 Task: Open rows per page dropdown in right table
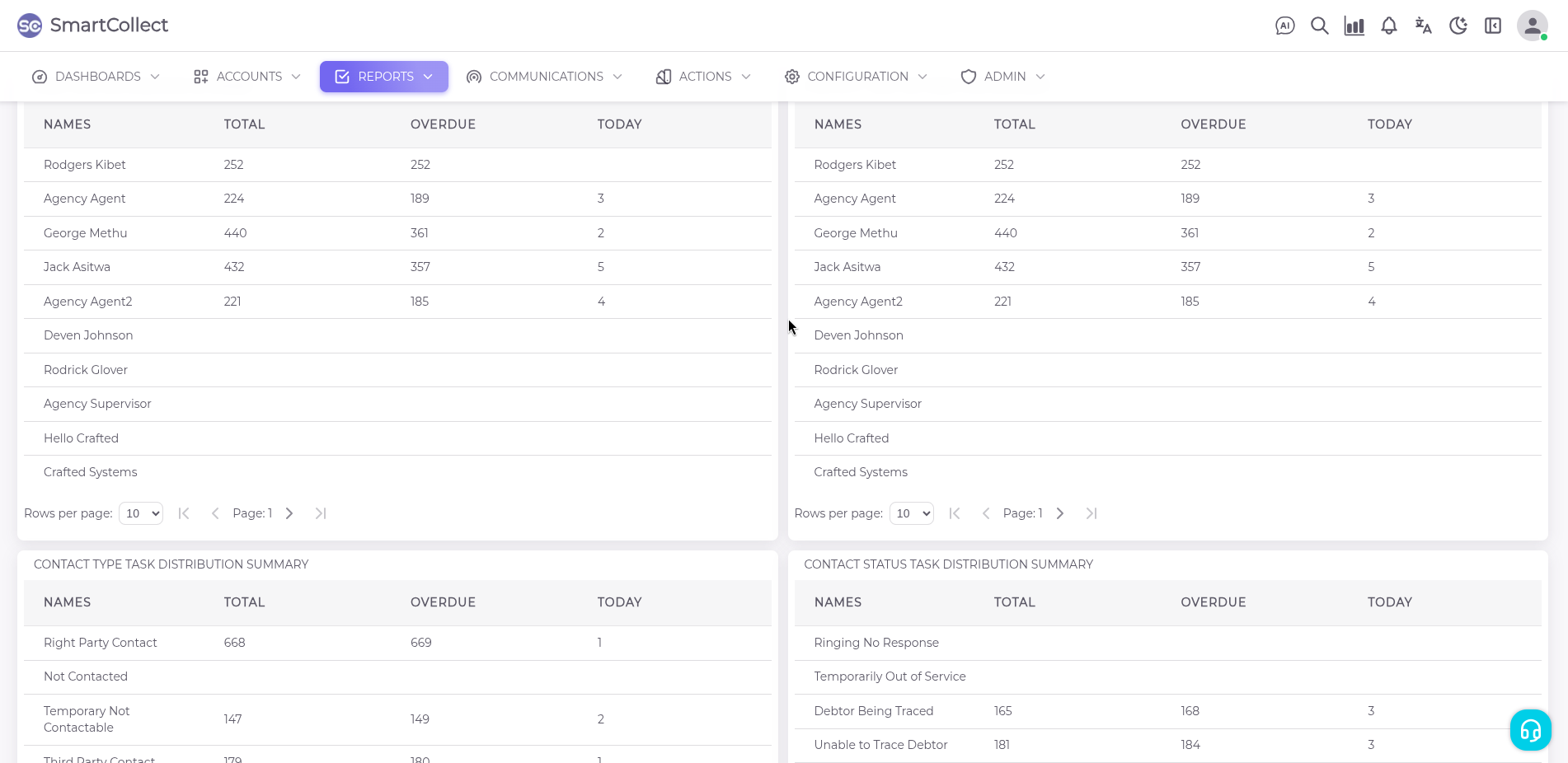[x=911, y=513]
